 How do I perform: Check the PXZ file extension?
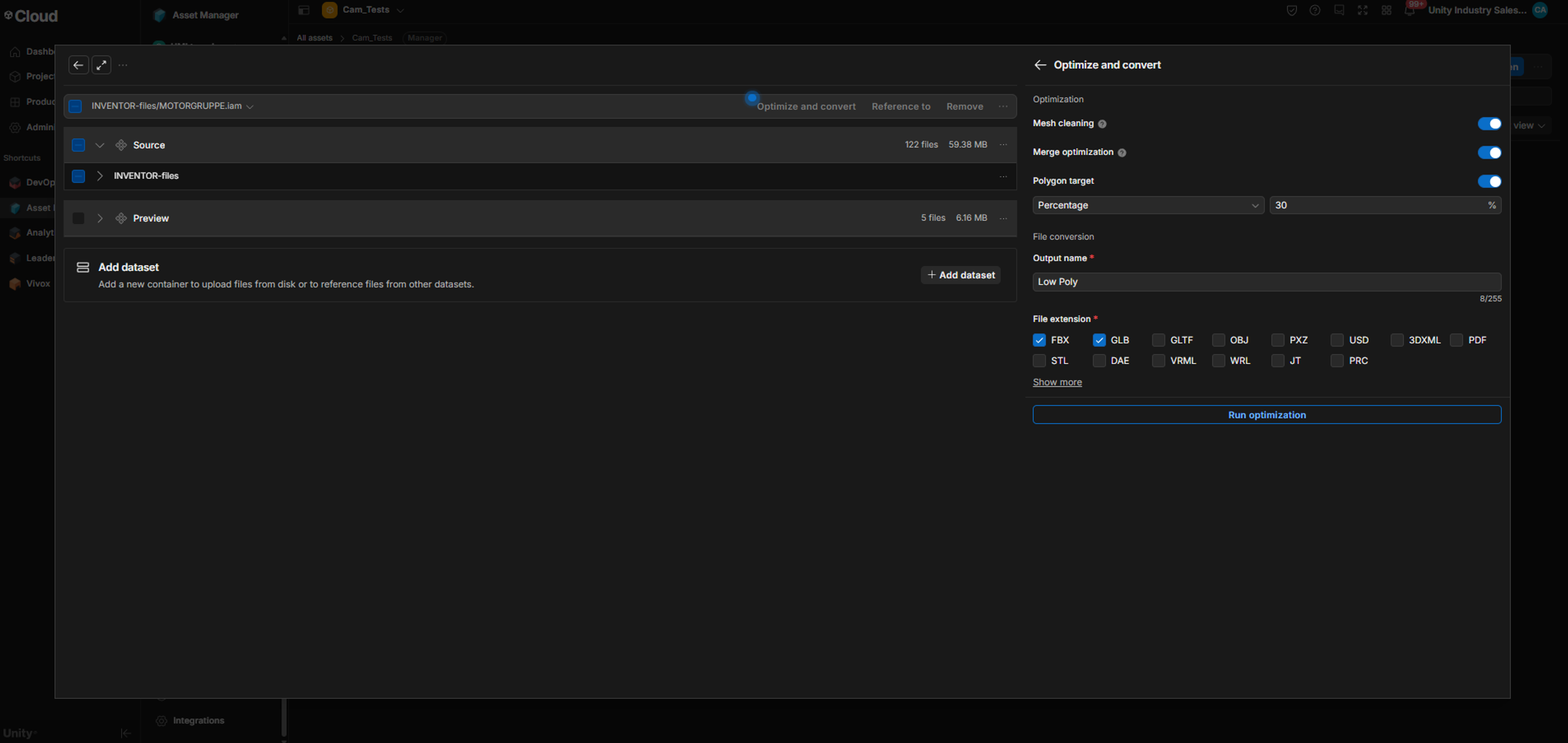tap(1278, 340)
